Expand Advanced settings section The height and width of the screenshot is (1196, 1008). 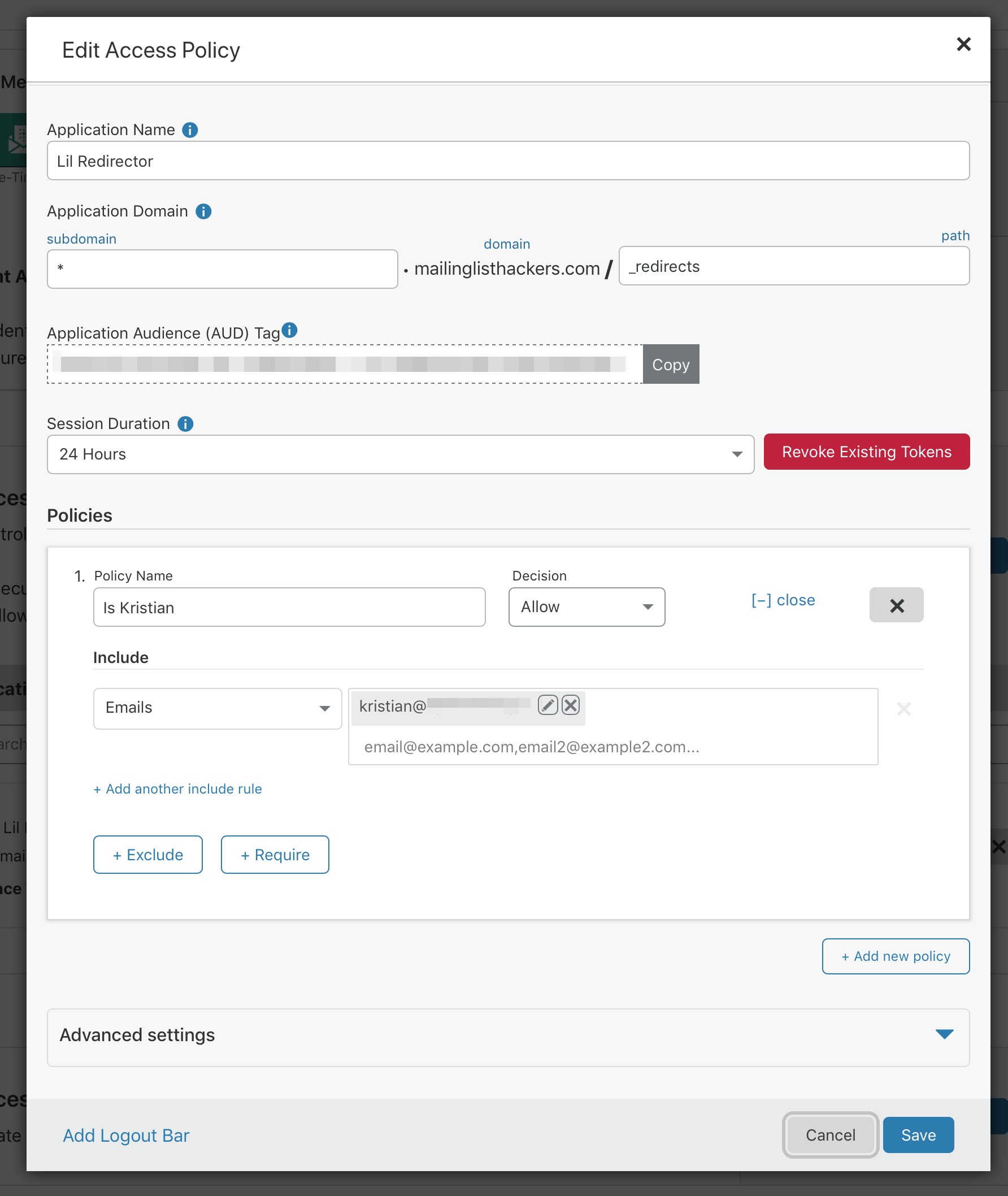(508, 1037)
